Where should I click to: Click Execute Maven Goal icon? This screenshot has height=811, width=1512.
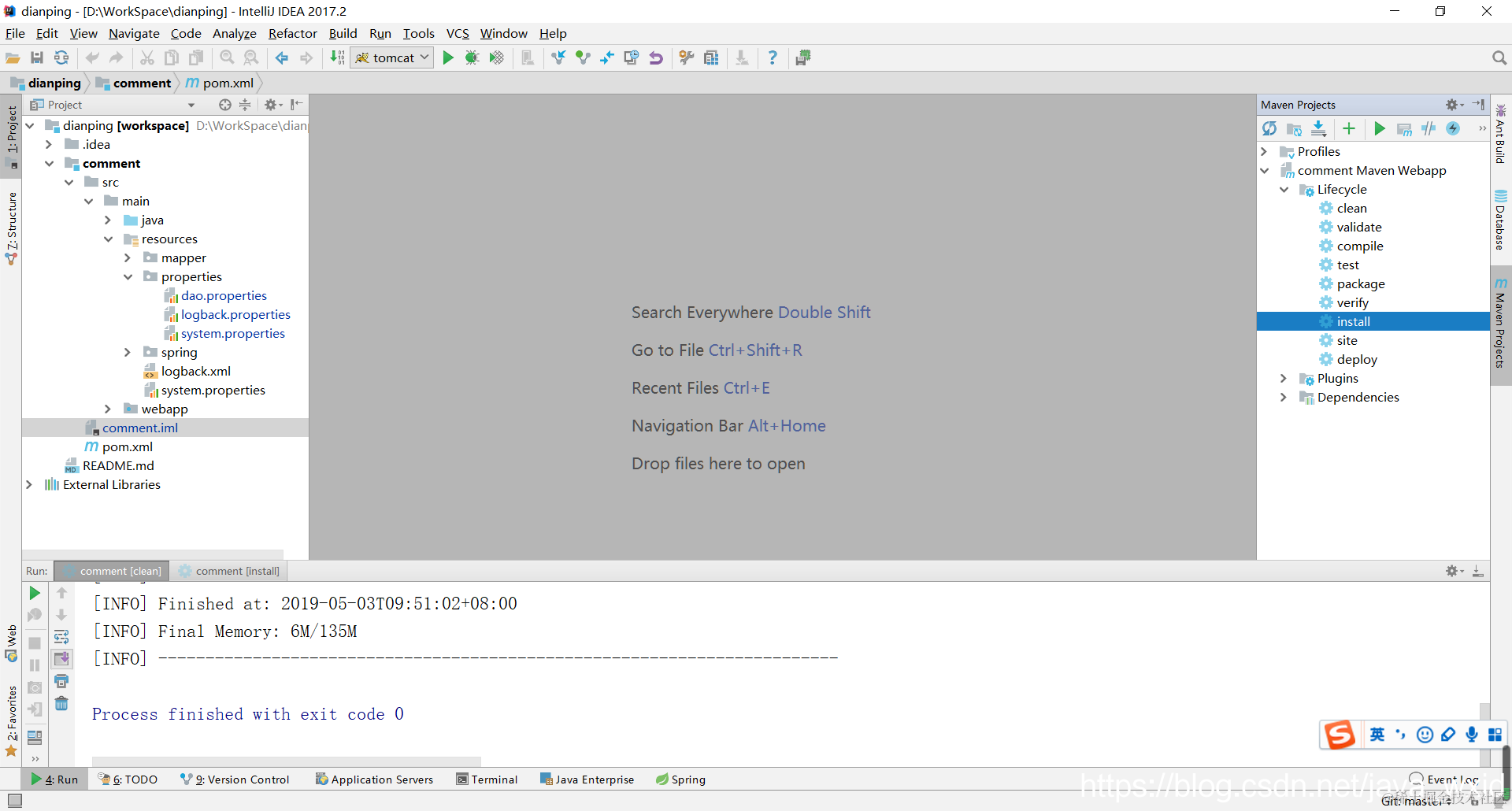(x=1404, y=128)
